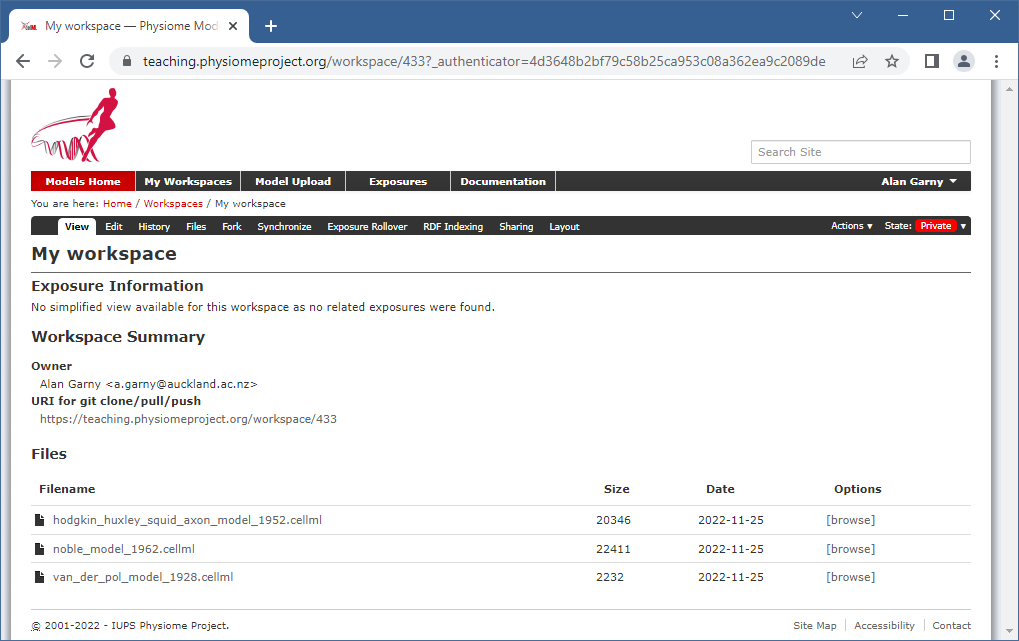Open the Actions dropdown menu
Viewport: 1019px width, 641px height.
coord(851,226)
